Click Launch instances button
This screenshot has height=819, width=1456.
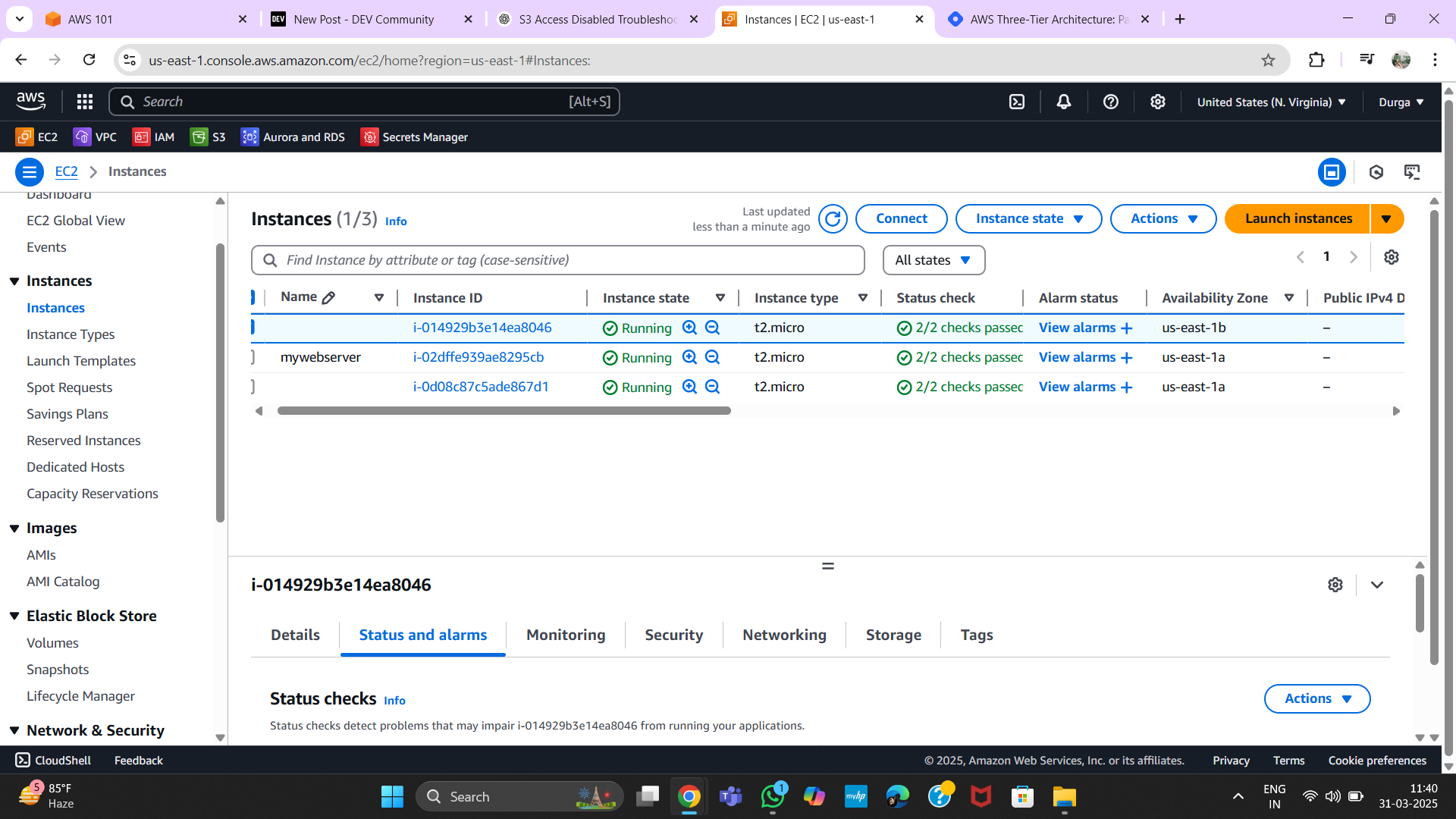1298,219
